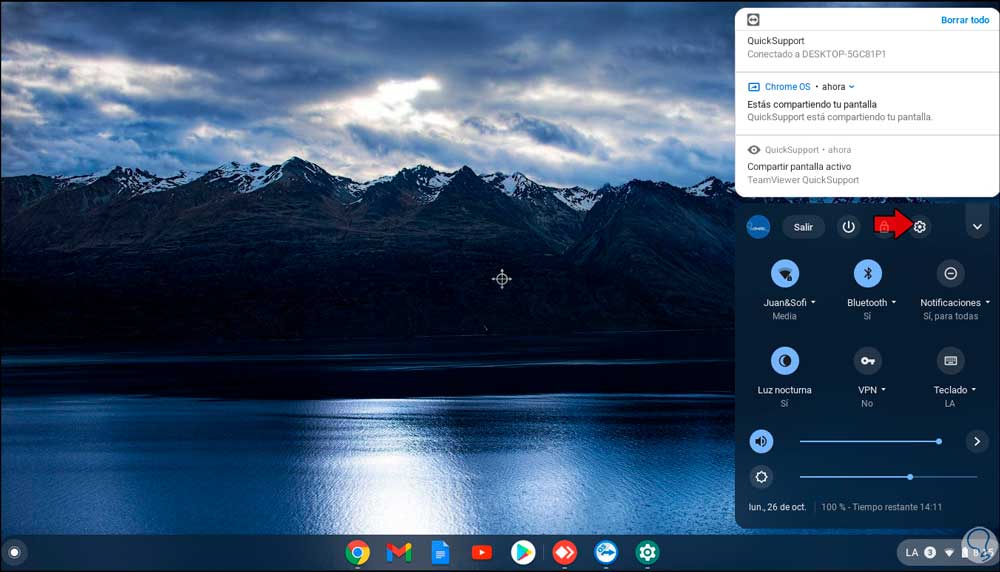Mute audio with the volume speaker icon
Image resolution: width=1000 pixels, height=572 pixels.
click(x=761, y=441)
